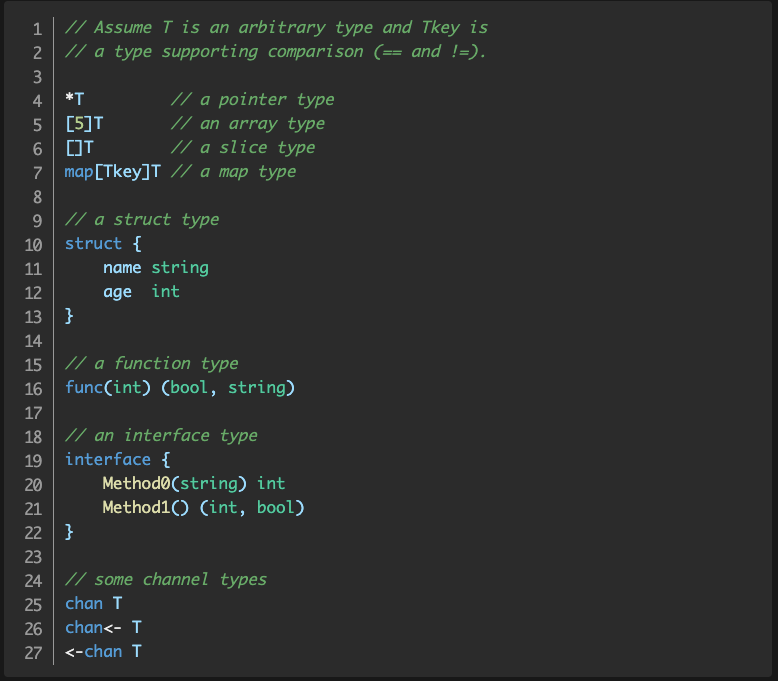The width and height of the screenshot is (778, 681).
Task: Click the '// some channel types' comment
Action: (166, 580)
